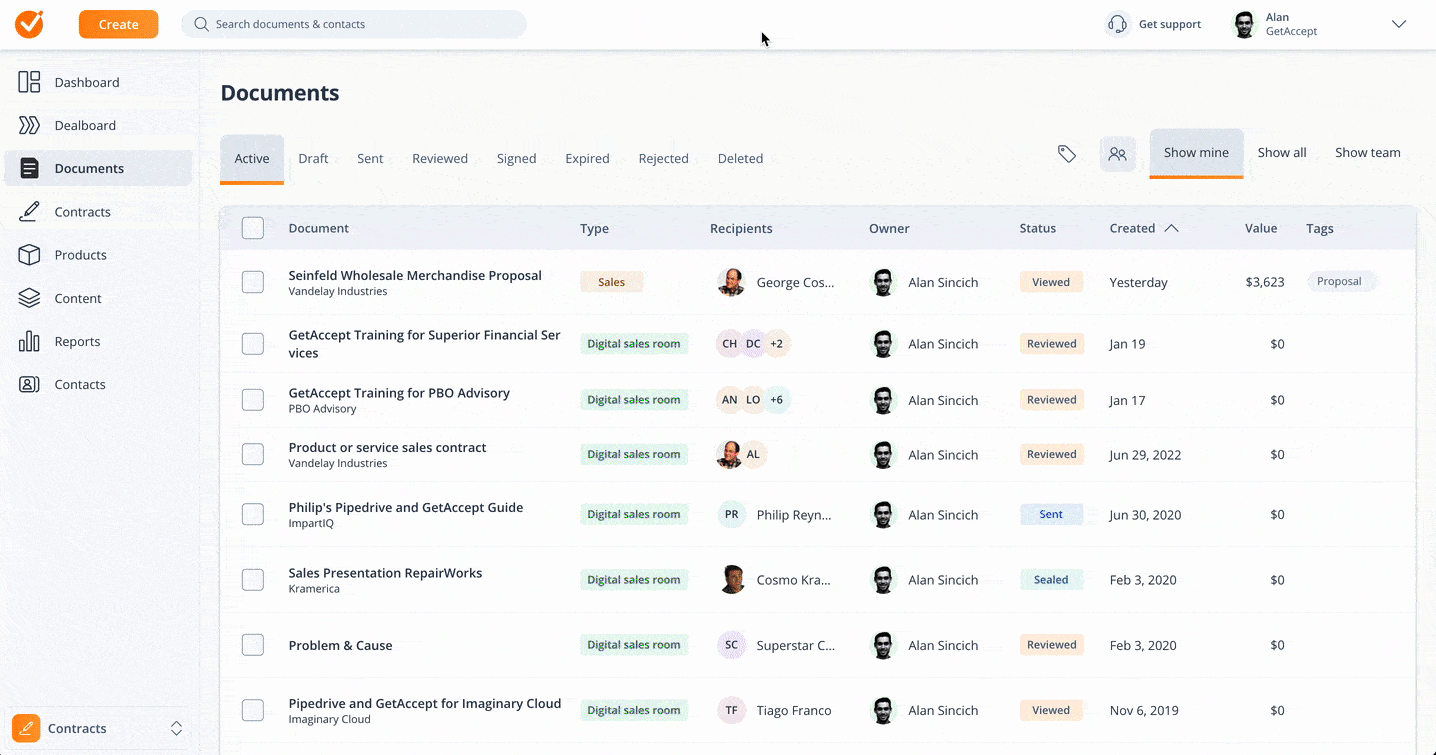Click the tag filter icon
Image resolution: width=1436 pixels, height=755 pixels.
coord(1067,154)
